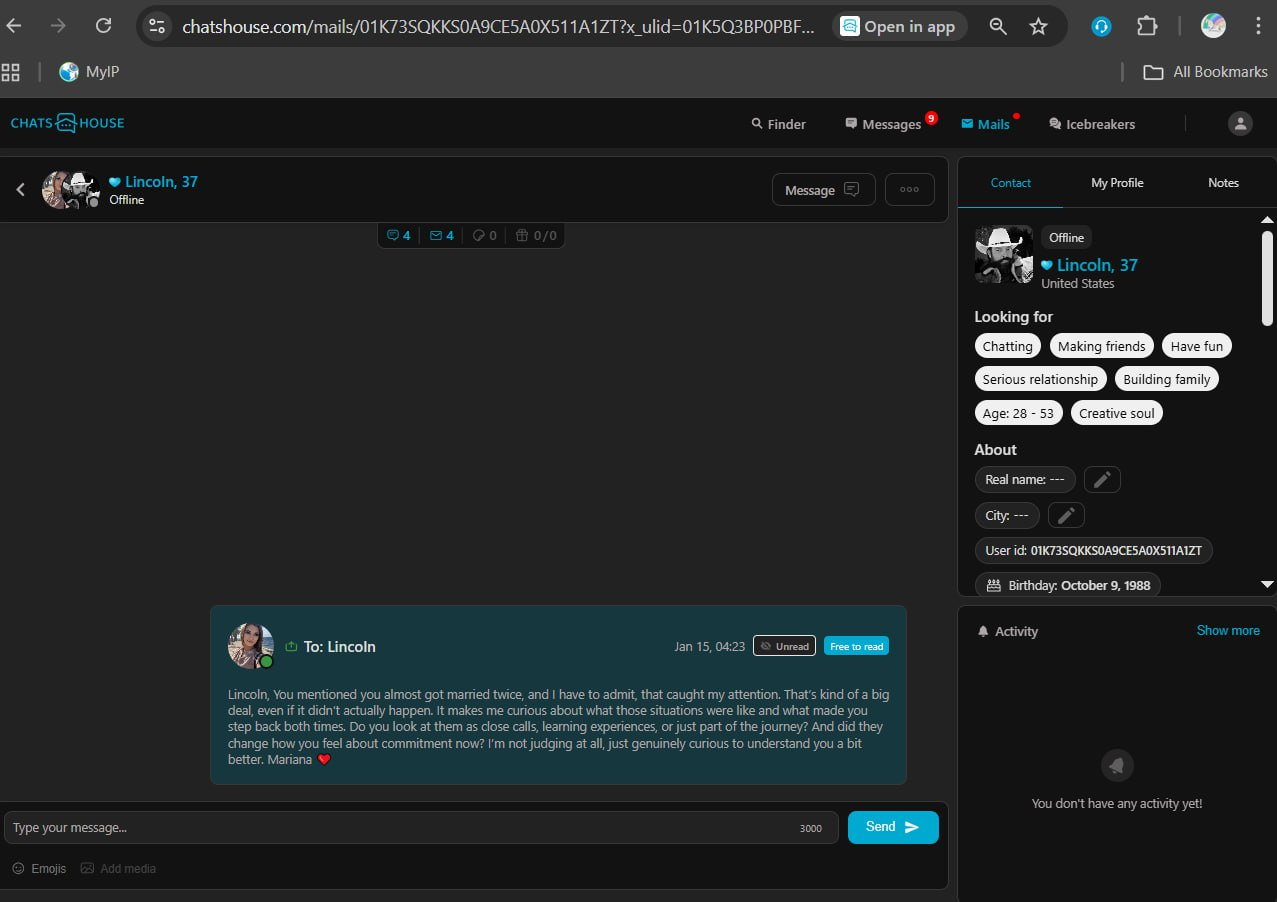The image size is (1277, 902).
Task: Open the browser zoom magnifier icon
Action: click(998, 26)
